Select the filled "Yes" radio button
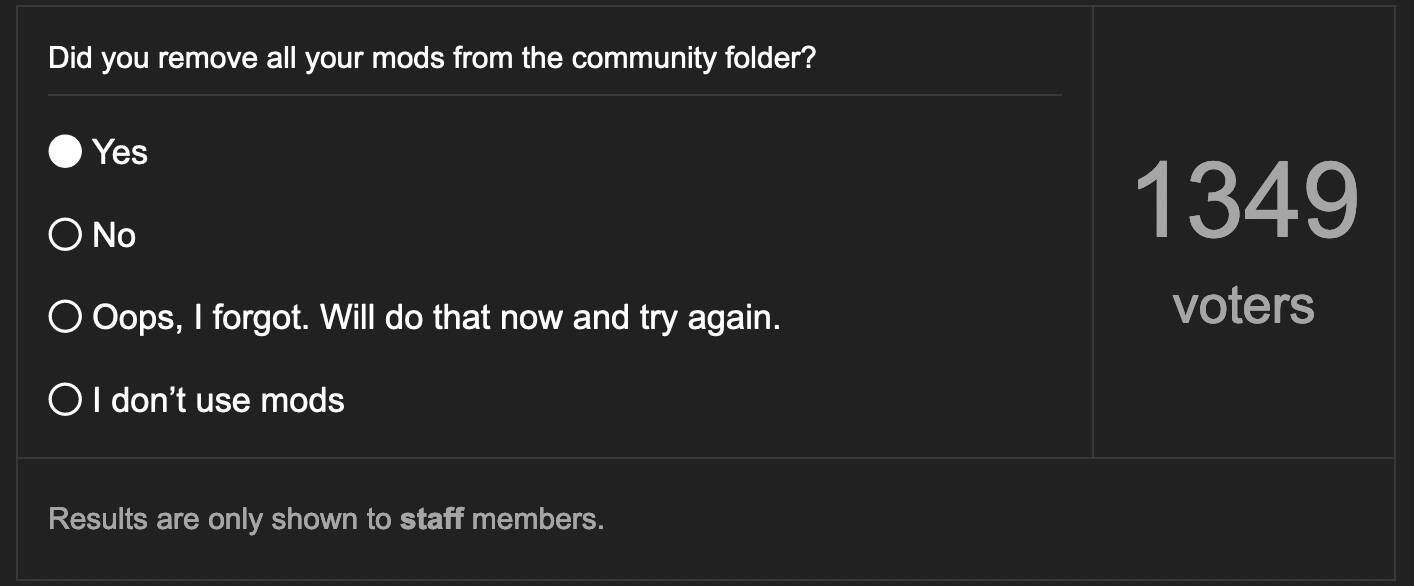Screen dimensions: 1414x586 coord(65,152)
